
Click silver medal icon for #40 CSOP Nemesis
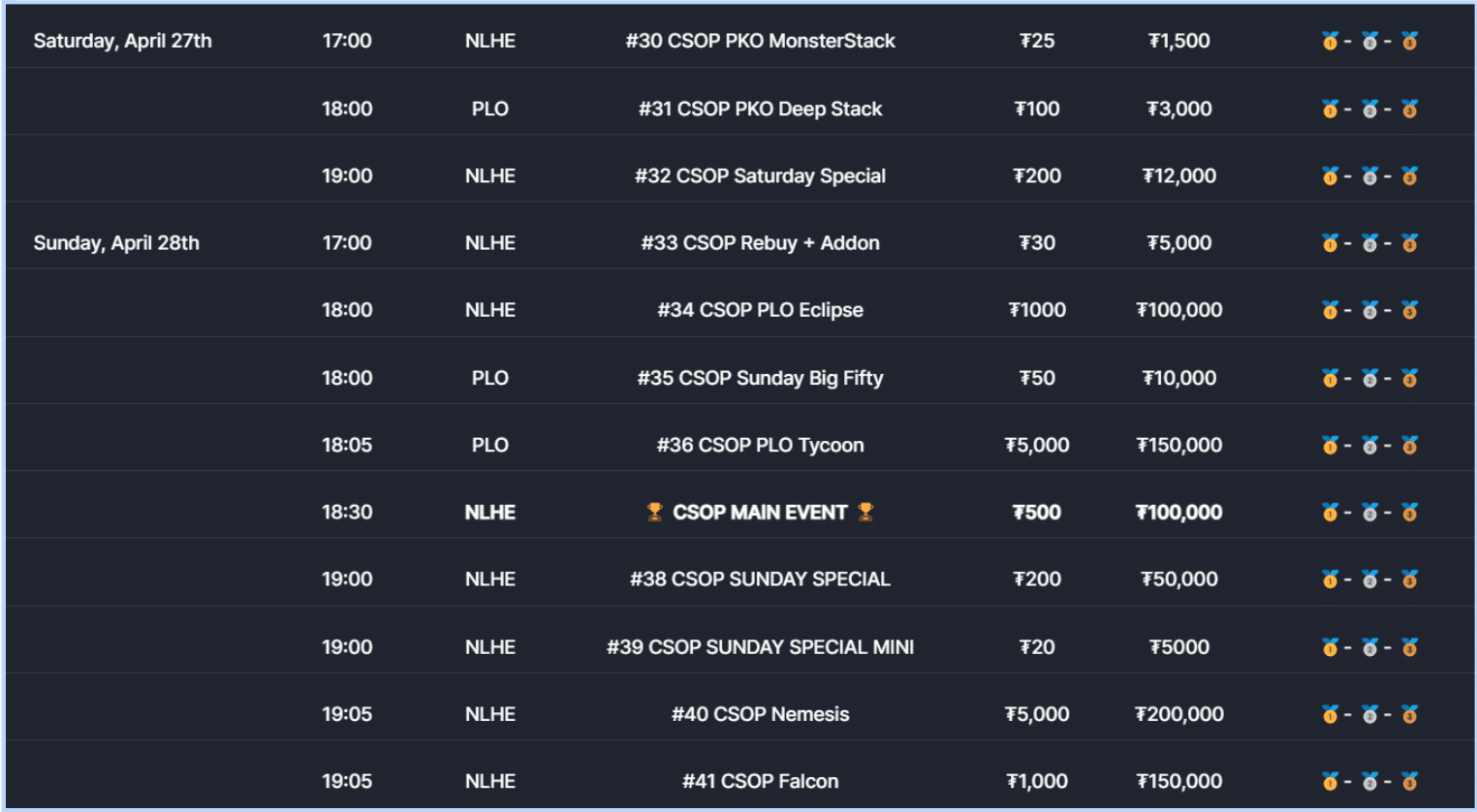[x=1369, y=714]
